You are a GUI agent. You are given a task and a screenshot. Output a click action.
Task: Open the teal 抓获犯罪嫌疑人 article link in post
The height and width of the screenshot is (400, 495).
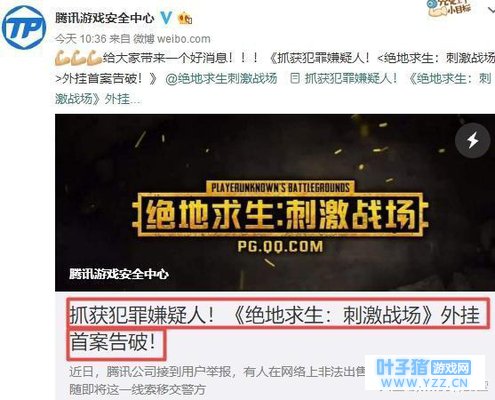[351, 79]
